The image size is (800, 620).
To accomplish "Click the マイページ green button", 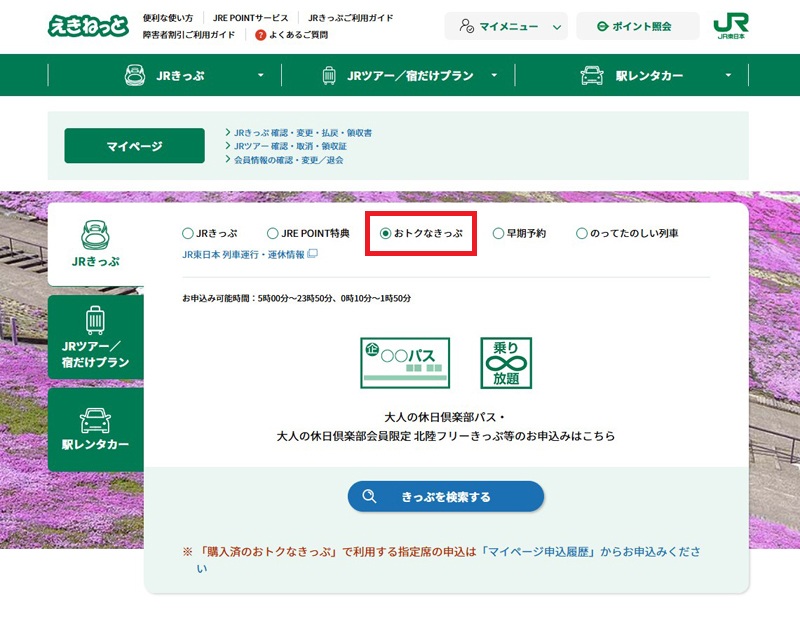I will tap(134, 146).
